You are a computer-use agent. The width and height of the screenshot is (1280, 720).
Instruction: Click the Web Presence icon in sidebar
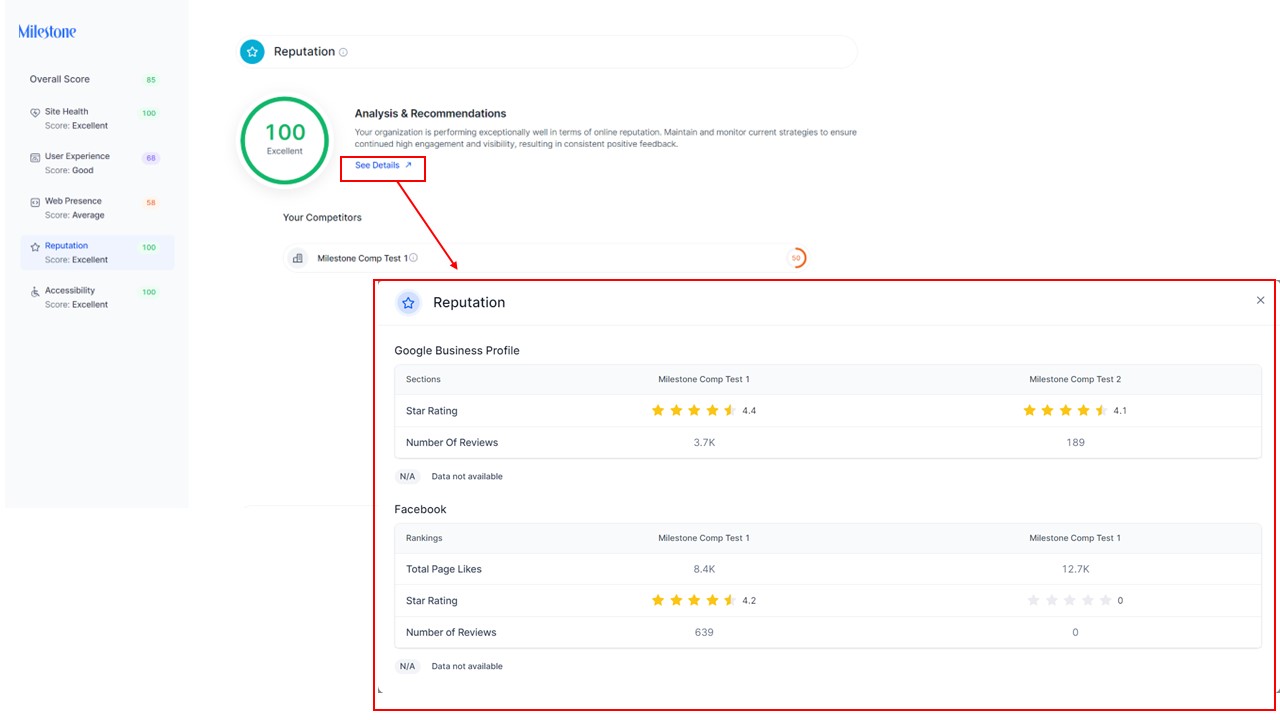[35, 202]
